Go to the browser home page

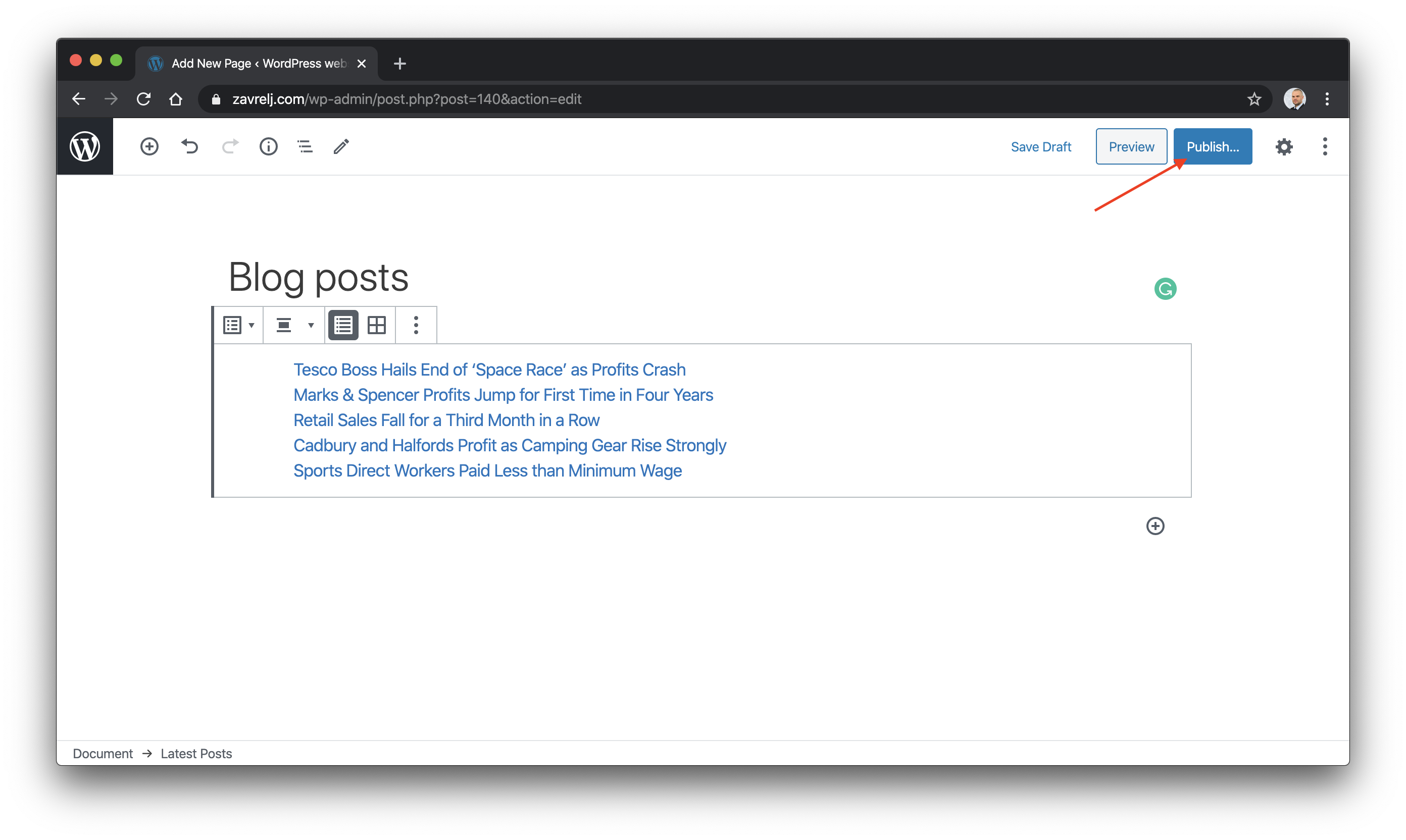[176, 99]
